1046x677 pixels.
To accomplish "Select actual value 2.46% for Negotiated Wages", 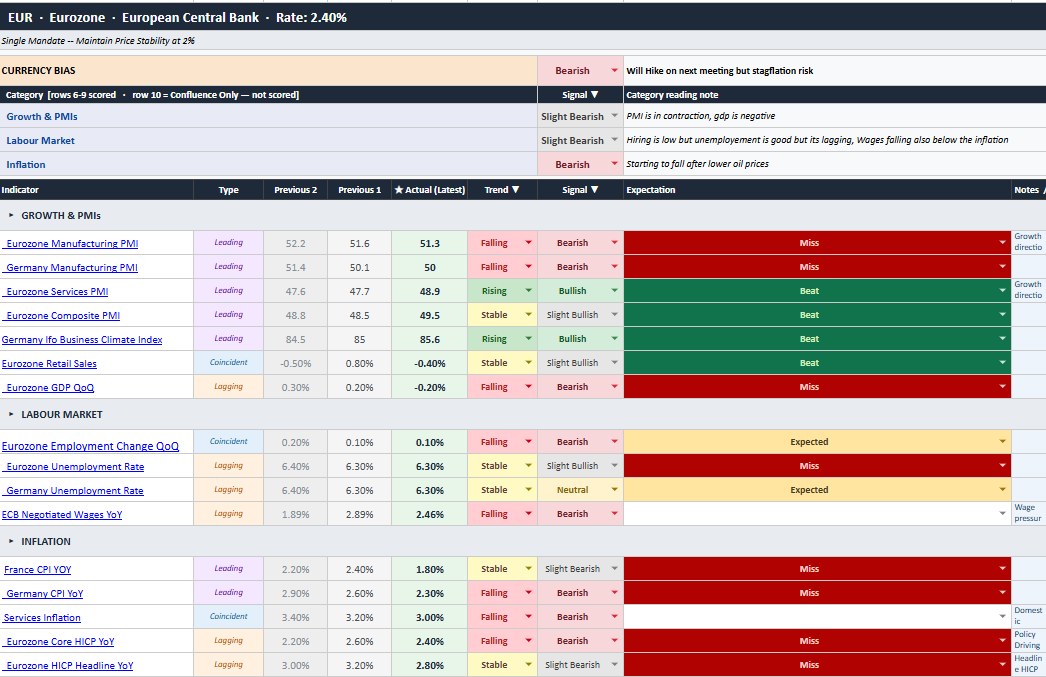I will (x=430, y=514).
